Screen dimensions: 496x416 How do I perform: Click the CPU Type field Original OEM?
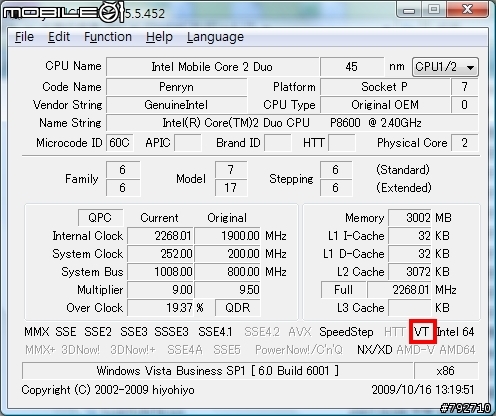click(385, 105)
